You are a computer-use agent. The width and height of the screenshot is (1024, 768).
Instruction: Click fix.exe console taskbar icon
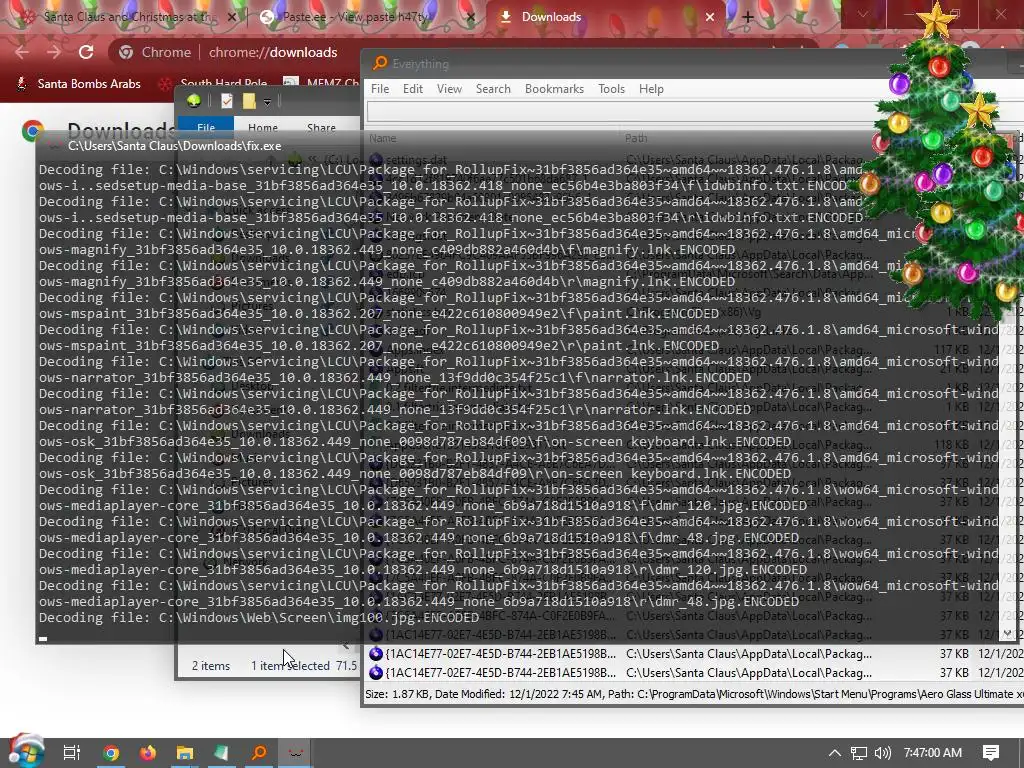pyautogui.click(x=296, y=753)
